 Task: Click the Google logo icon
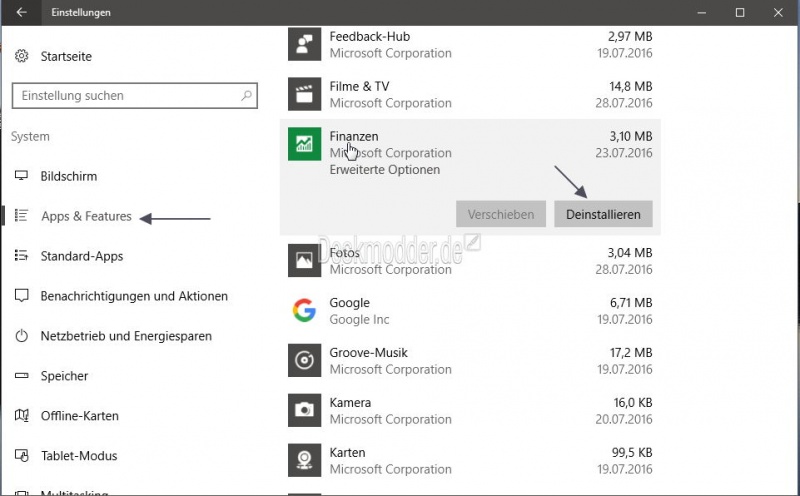pyautogui.click(x=304, y=310)
